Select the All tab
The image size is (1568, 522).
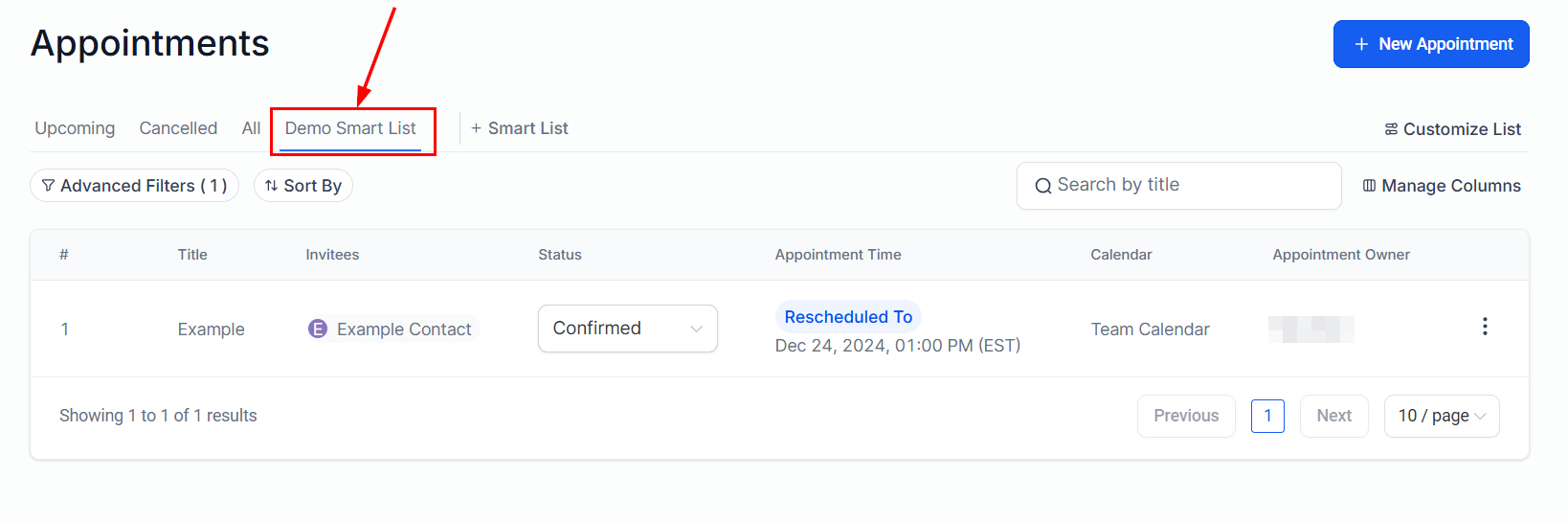pos(251,128)
